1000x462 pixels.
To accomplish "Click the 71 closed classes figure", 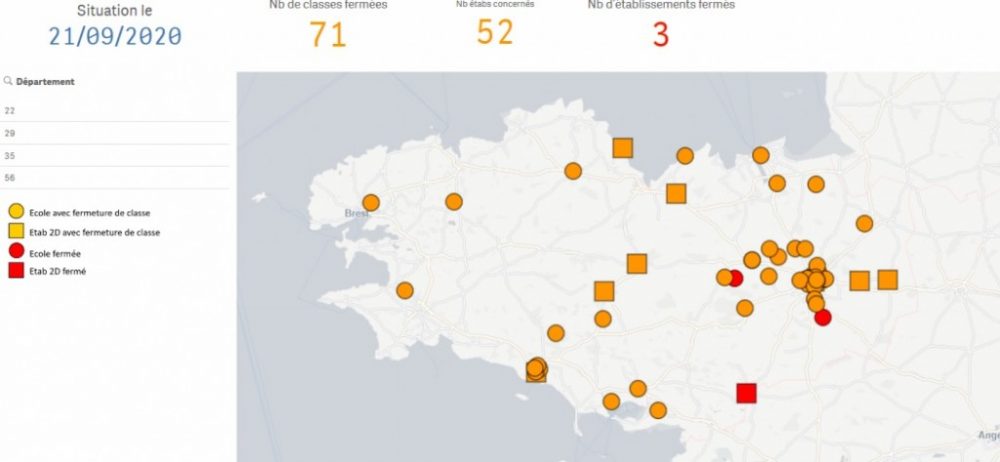I will click(x=327, y=36).
